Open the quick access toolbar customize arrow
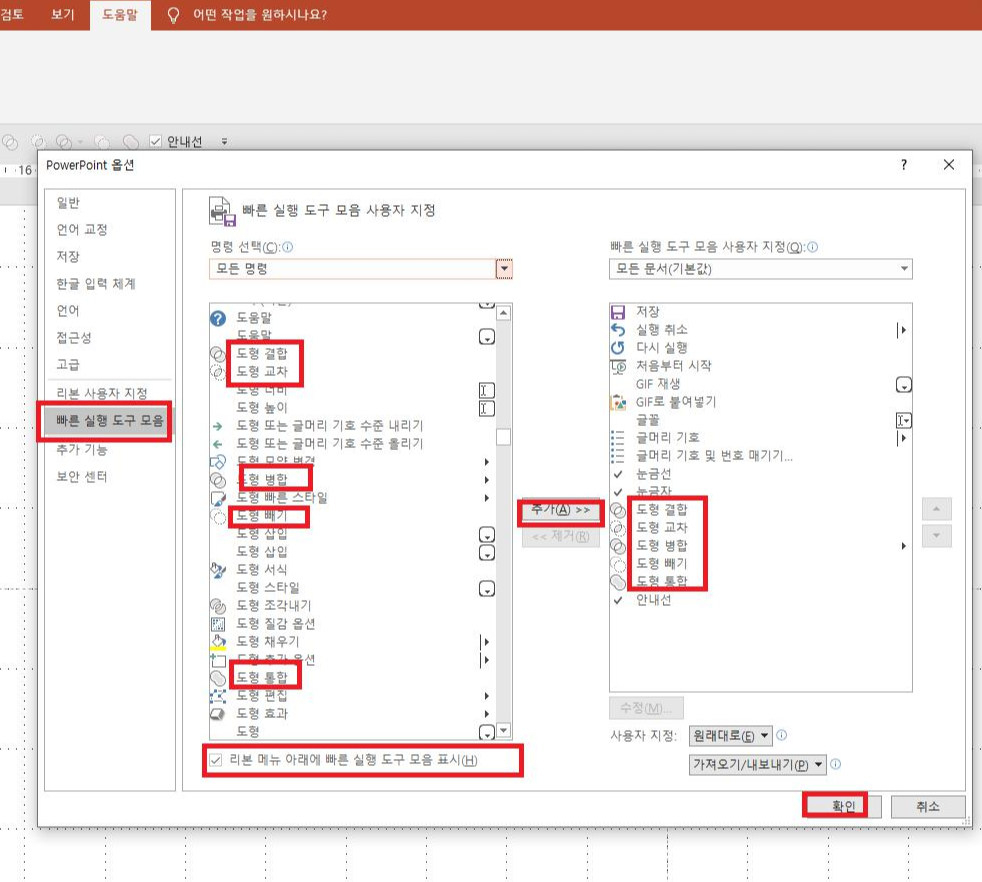The width and height of the screenshot is (982, 882). 224,142
